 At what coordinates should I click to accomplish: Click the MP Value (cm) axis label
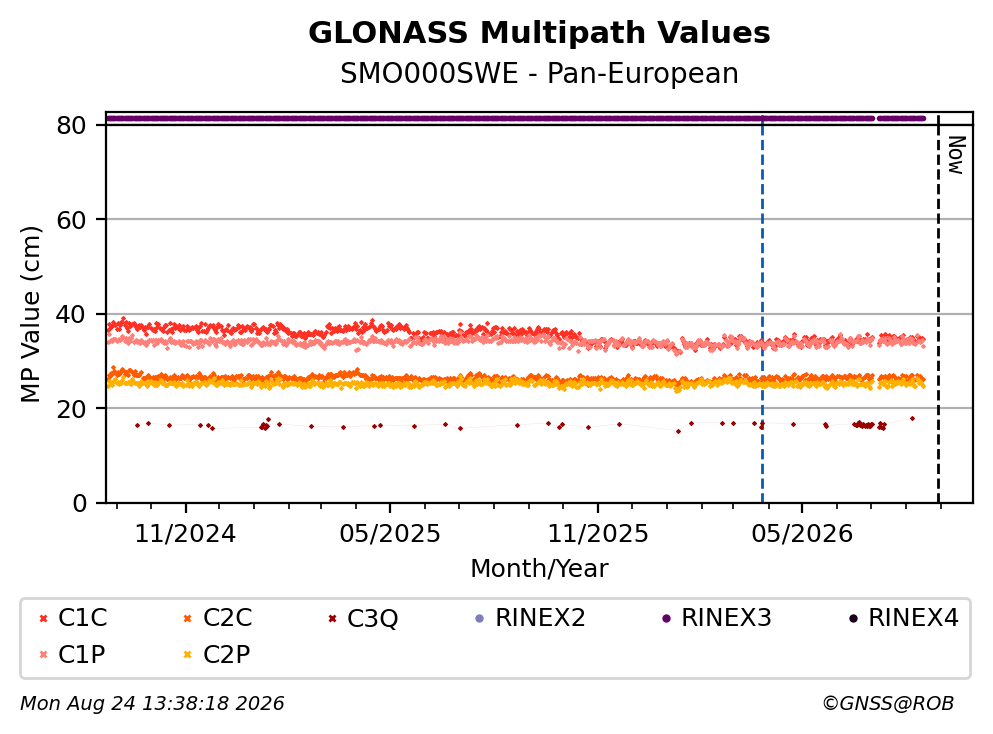tap(30, 314)
